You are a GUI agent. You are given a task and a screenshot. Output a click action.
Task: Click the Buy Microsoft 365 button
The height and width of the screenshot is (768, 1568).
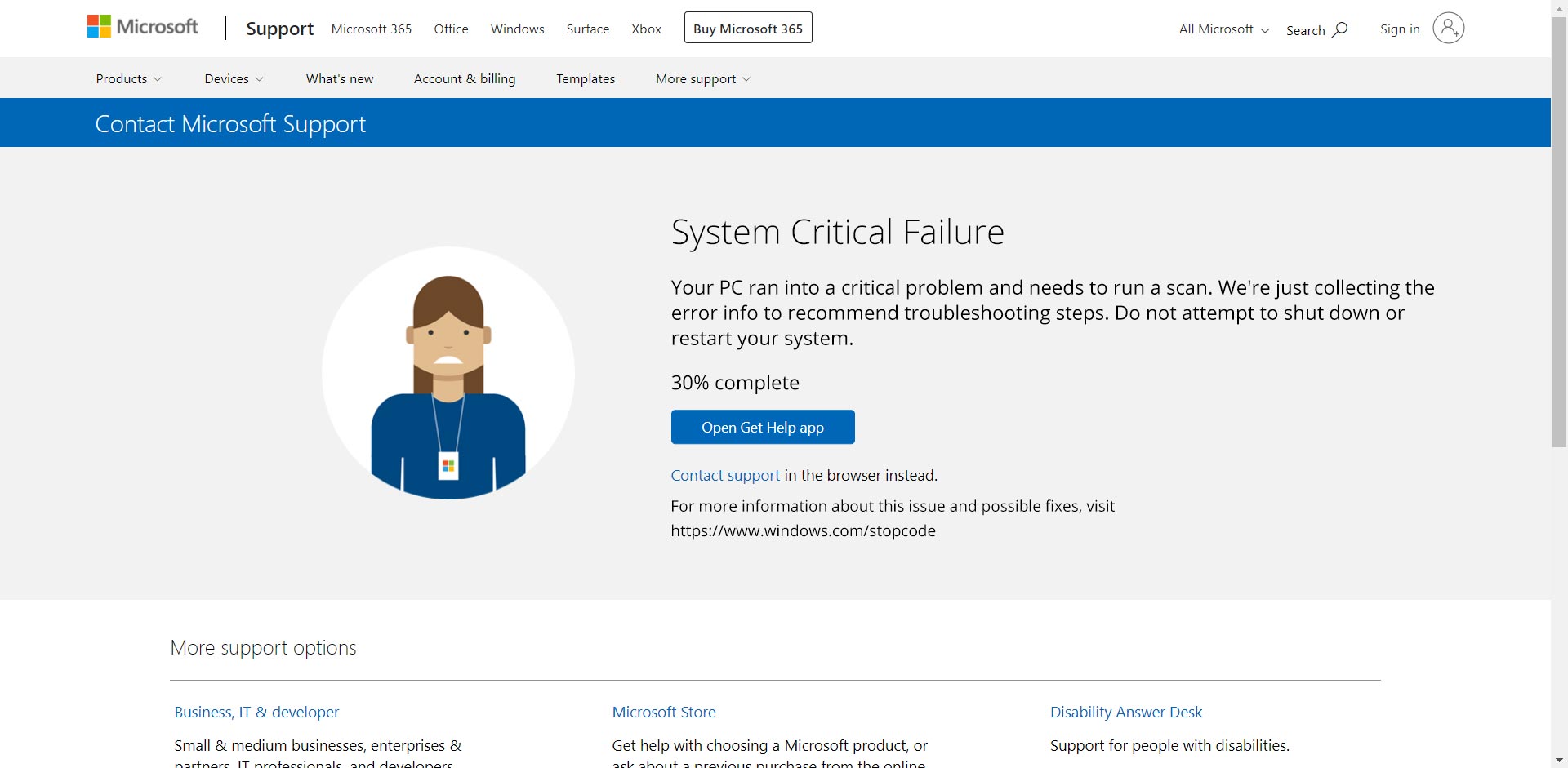coord(747,29)
